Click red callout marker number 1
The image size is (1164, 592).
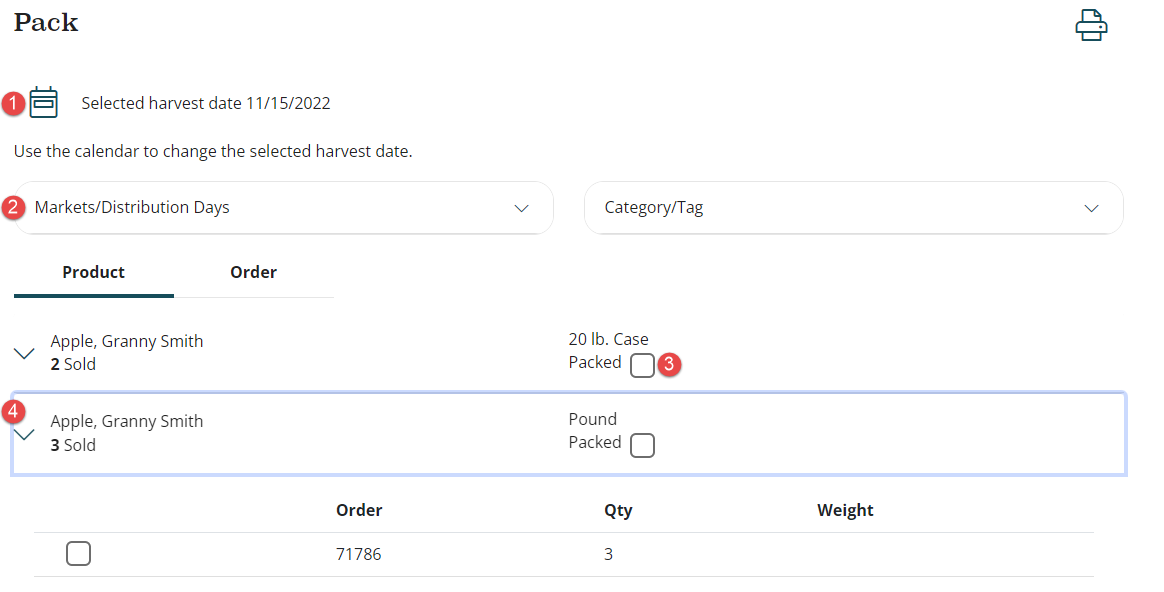14,102
